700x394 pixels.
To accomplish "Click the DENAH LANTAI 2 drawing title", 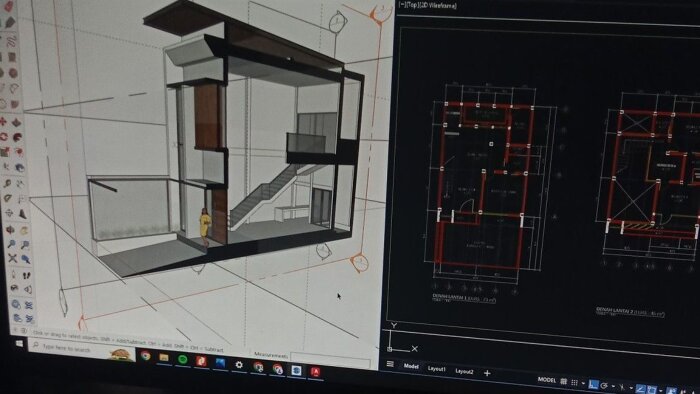I will [630, 312].
